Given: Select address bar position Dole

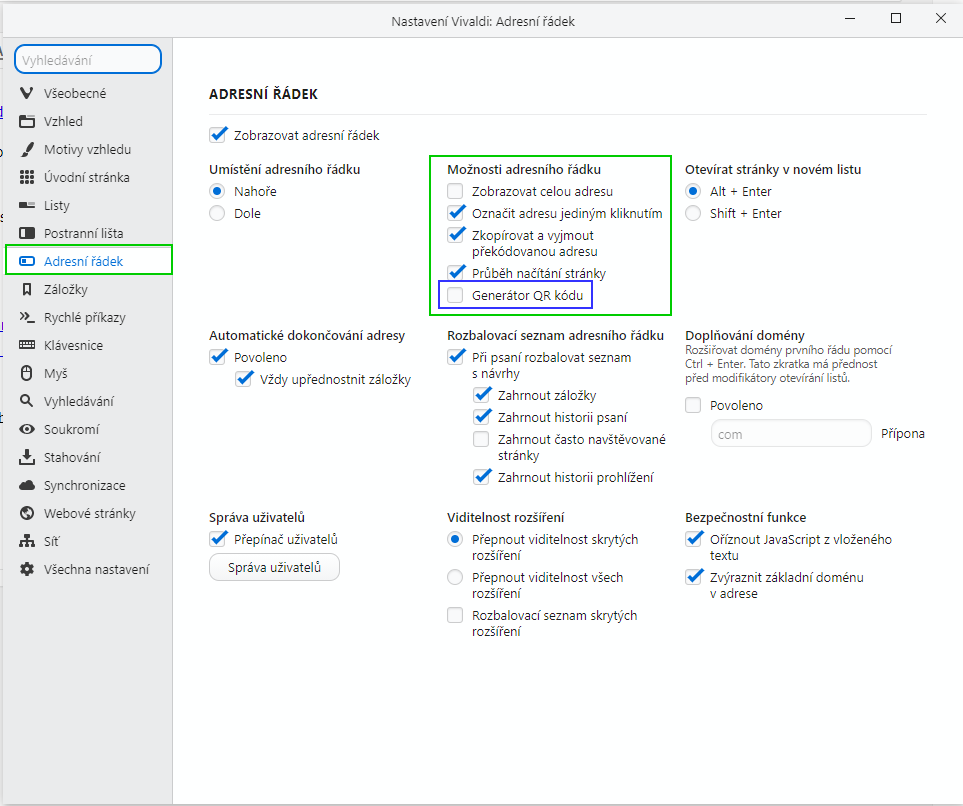Looking at the screenshot, I should click(x=217, y=213).
